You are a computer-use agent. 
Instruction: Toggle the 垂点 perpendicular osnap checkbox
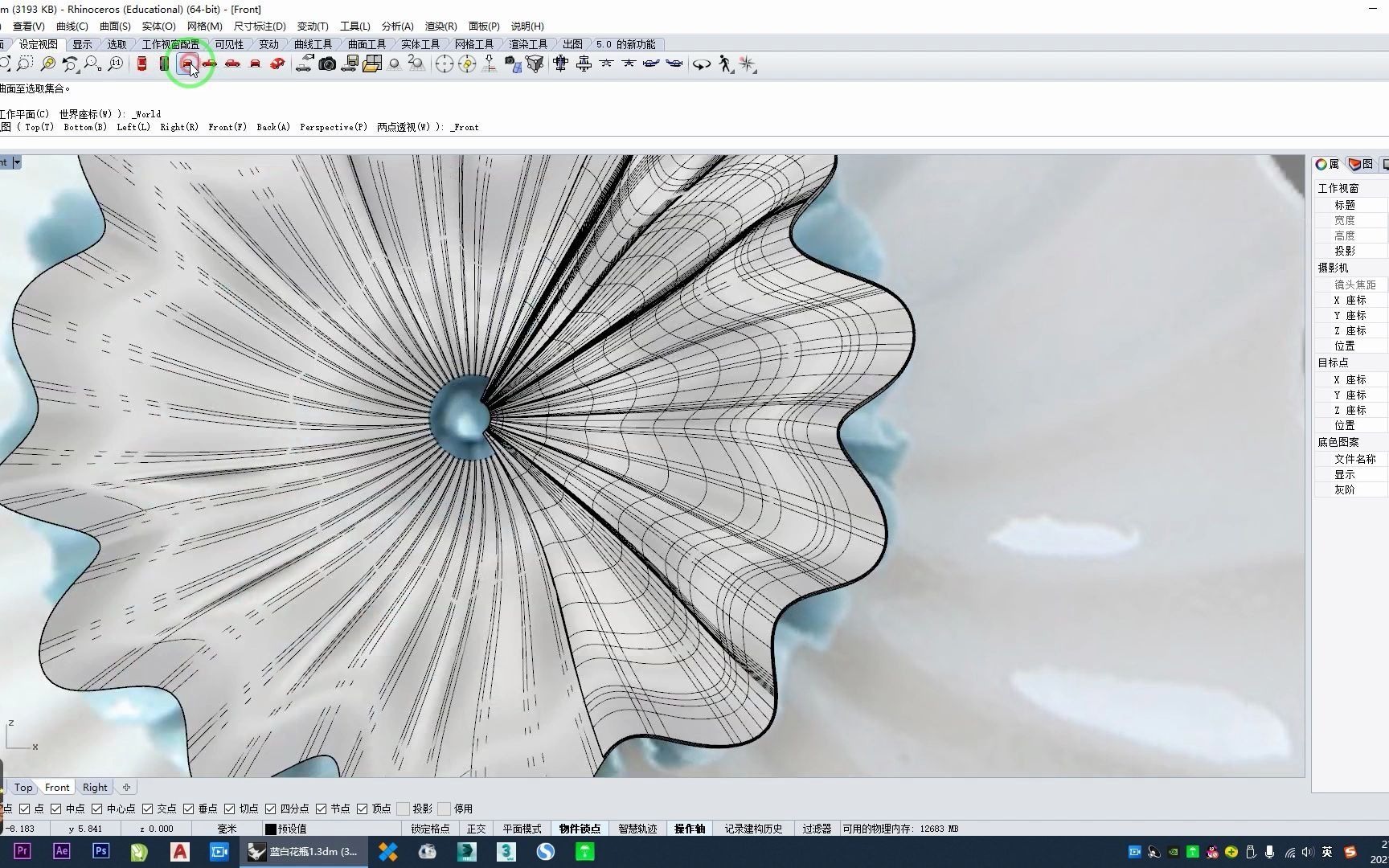pyautogui.click(x=188, y=809)
